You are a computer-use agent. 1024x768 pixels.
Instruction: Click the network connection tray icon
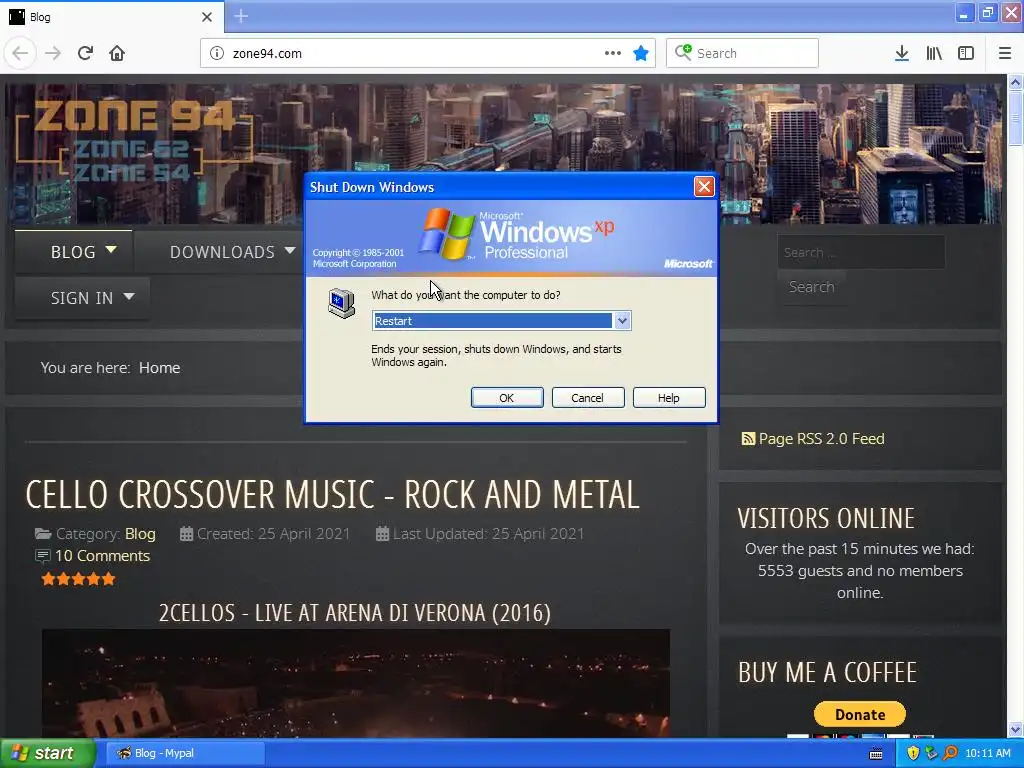931,753
